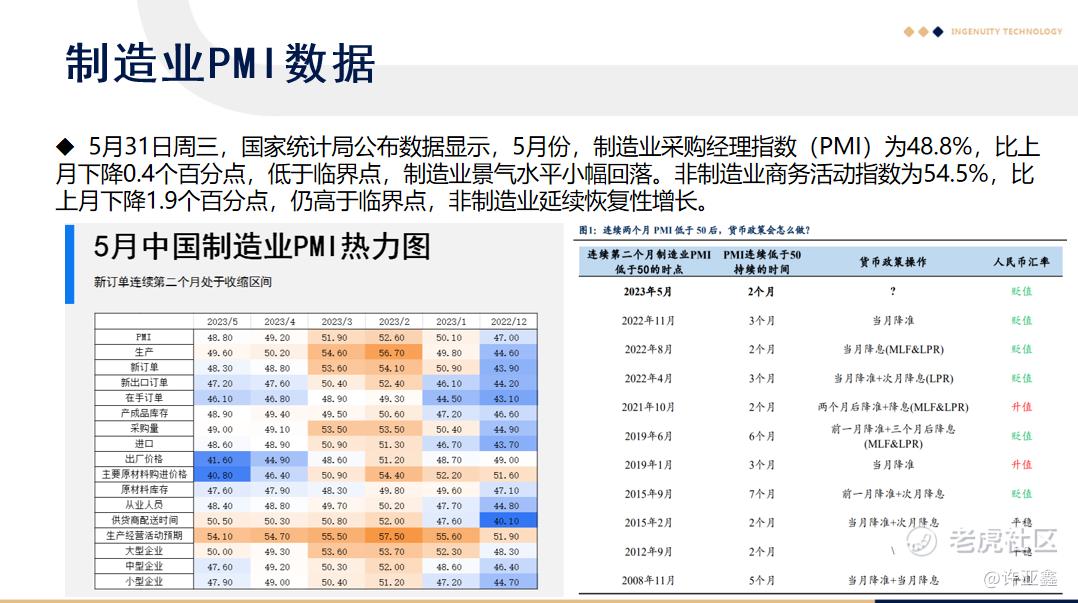
Task: Select the 2008年11月 row date
Action: pyautogui.click(x=648, y=580)
